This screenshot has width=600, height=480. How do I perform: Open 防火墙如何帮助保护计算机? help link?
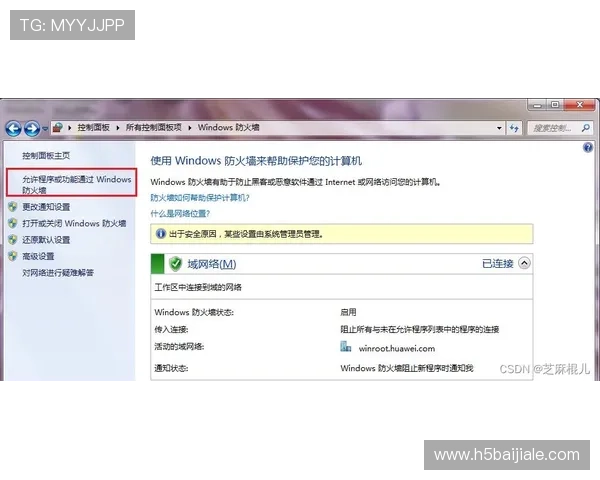(x=200, y=198)
